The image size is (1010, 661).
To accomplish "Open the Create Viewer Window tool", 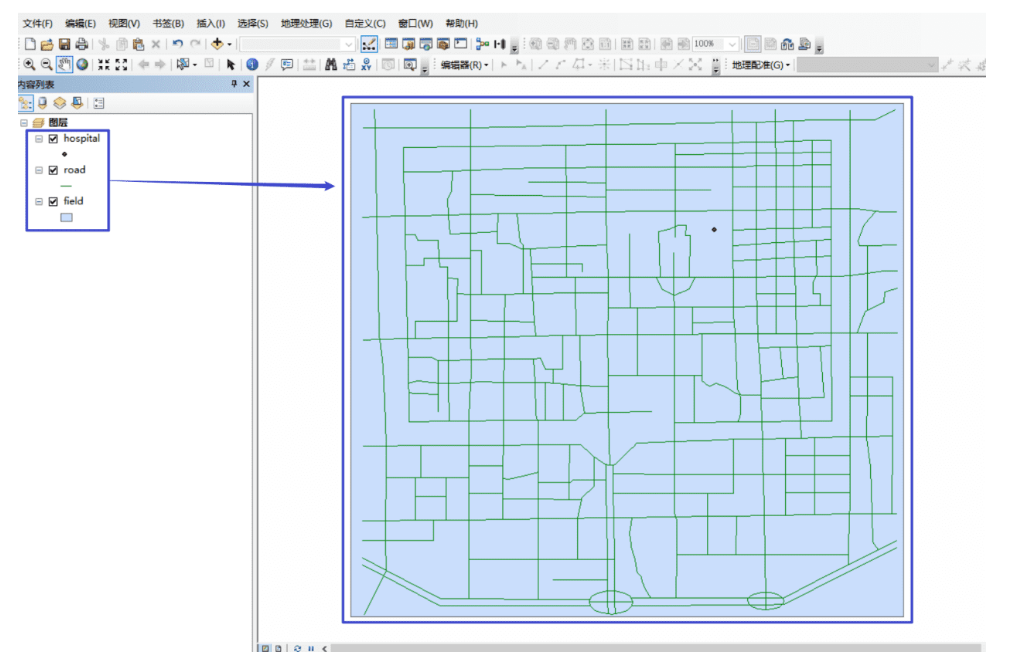I will click(410, 64).
